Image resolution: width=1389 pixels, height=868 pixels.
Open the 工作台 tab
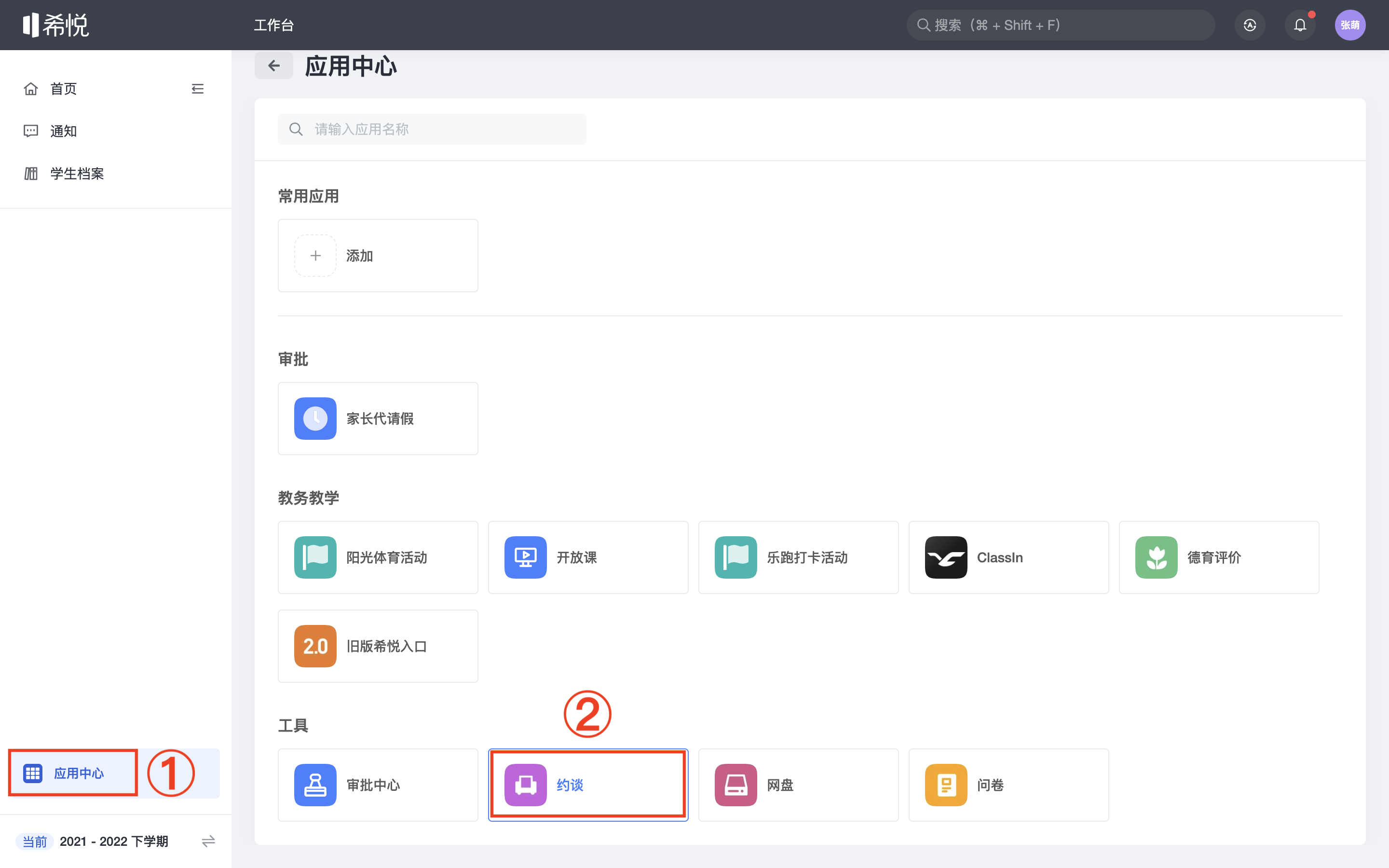point(274,25)
